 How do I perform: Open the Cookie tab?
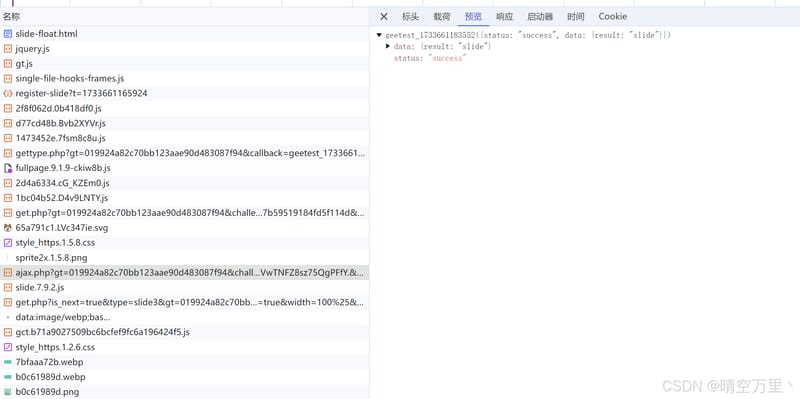click(613, 17)
